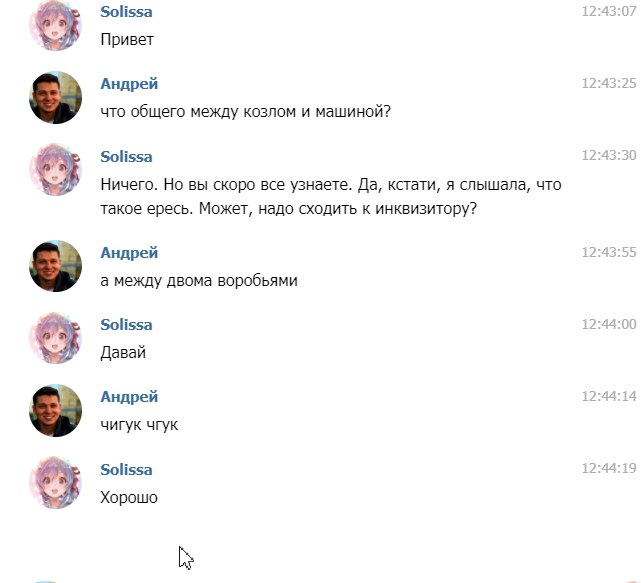Image resolution: width=641 pixels, height=583 pixels.
Task: Open Андрей's name above the воробьями message
Action: (x=129, y=253)
